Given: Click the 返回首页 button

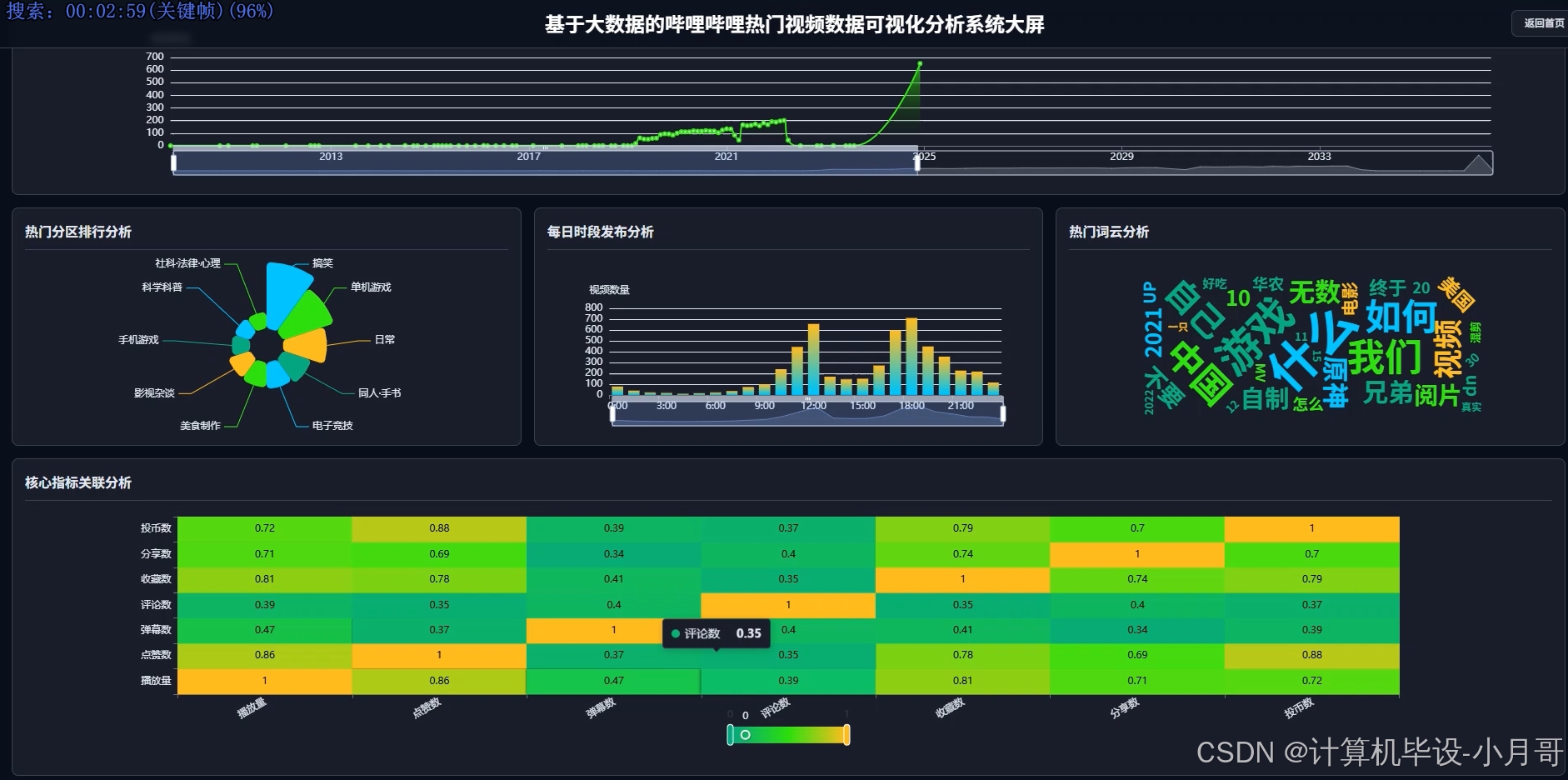Looking at the screenshot, I should coord(1542,23).
